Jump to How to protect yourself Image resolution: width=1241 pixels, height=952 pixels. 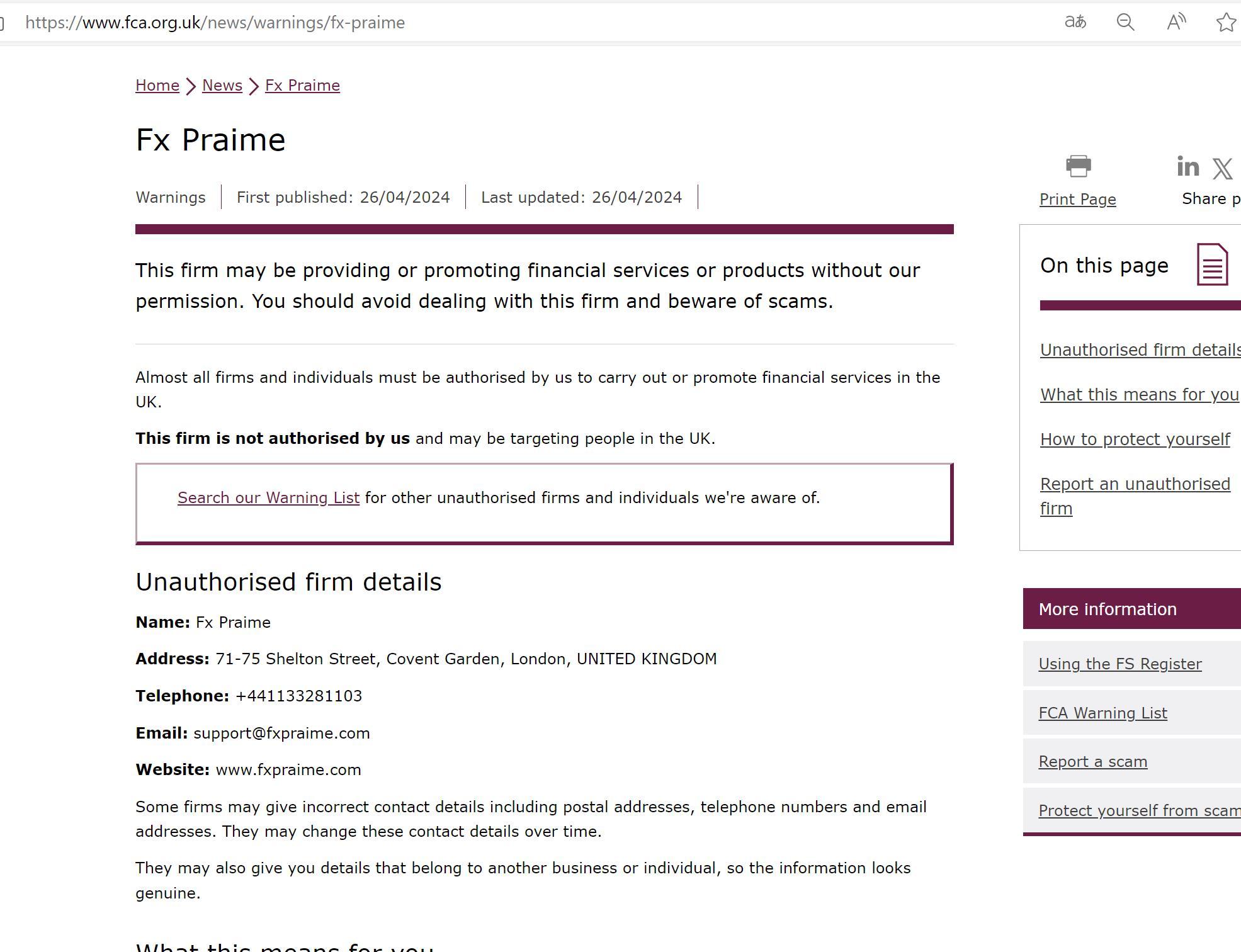[x=1135, y=439]
